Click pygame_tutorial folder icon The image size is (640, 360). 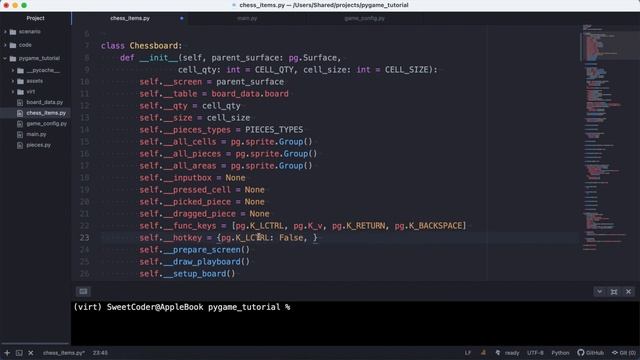pyautogui.click(x=13, y=58)
